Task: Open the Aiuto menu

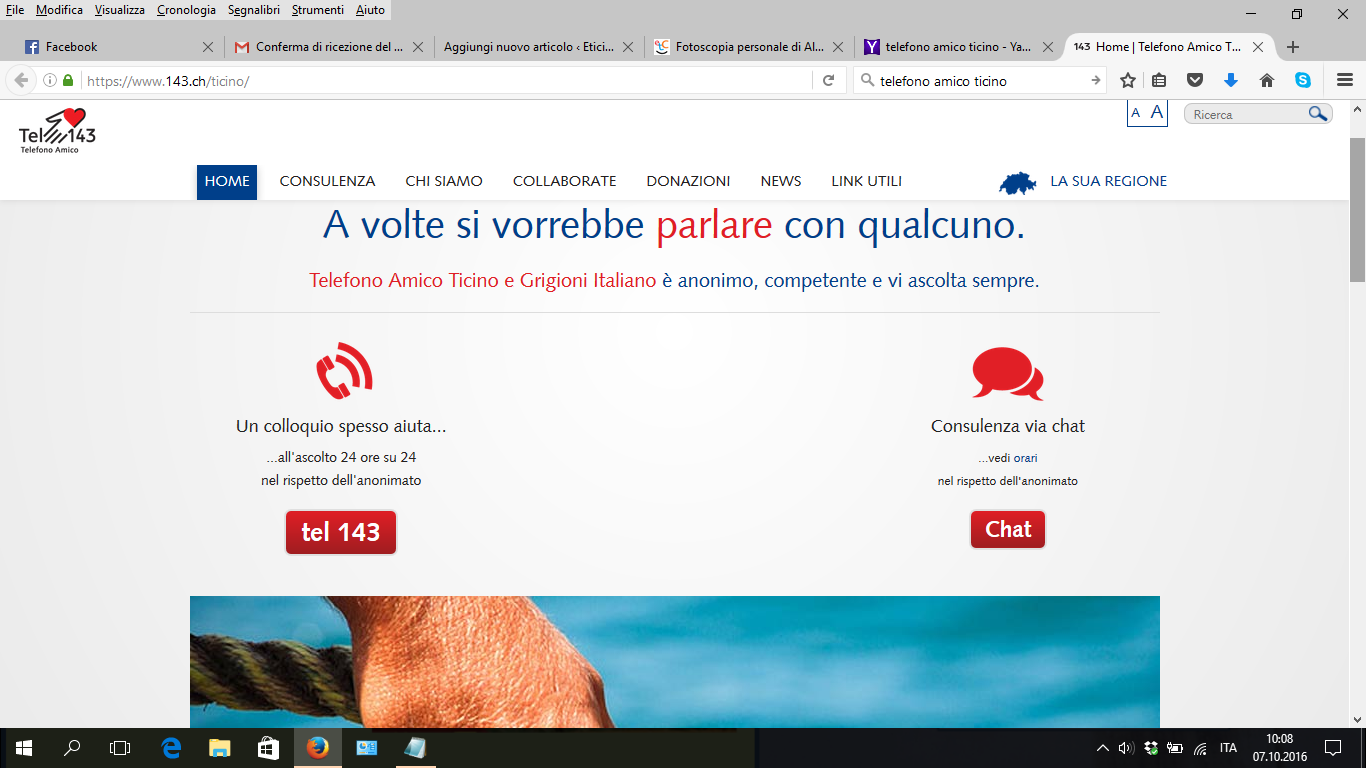Action: 370,10
